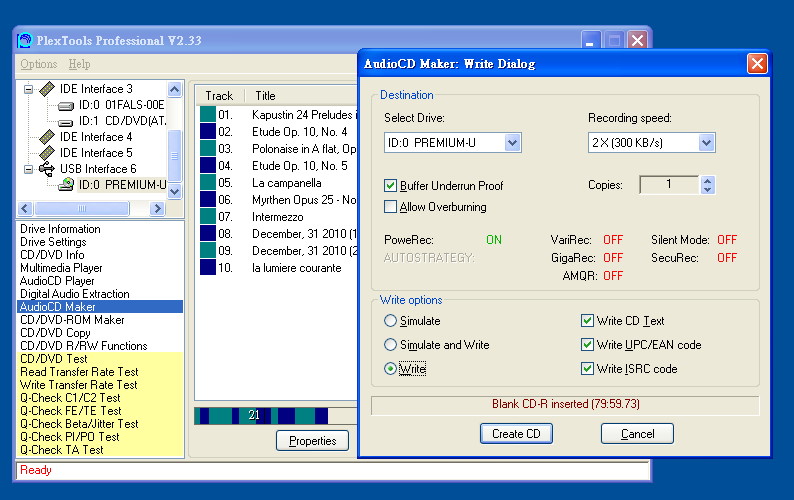Click the Cancel button
The width and height of the screenshot is (794, 500).
pyautogui.click(x=638, y=434)
